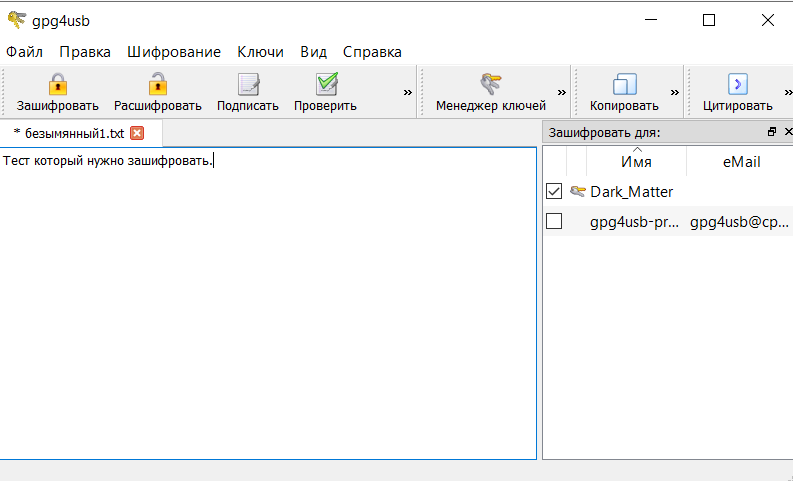Check the gpg4usb-project key checkbox
The image size is (793, 481).
(554, 222)
